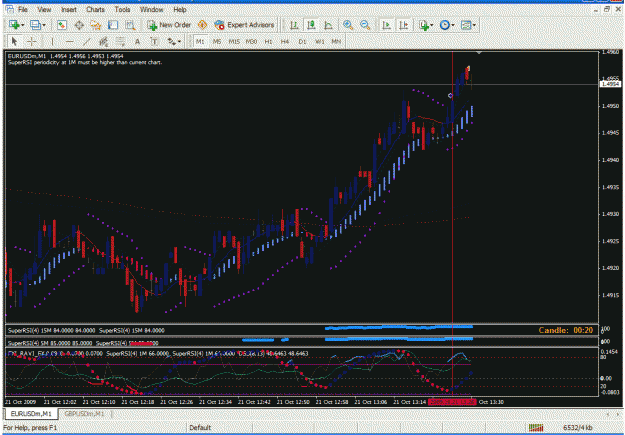Click the 'SuperRSI(4) 15M 84.0000' indicator label
The height and width of the screenshot is (435, 625).
pos(132,331)
